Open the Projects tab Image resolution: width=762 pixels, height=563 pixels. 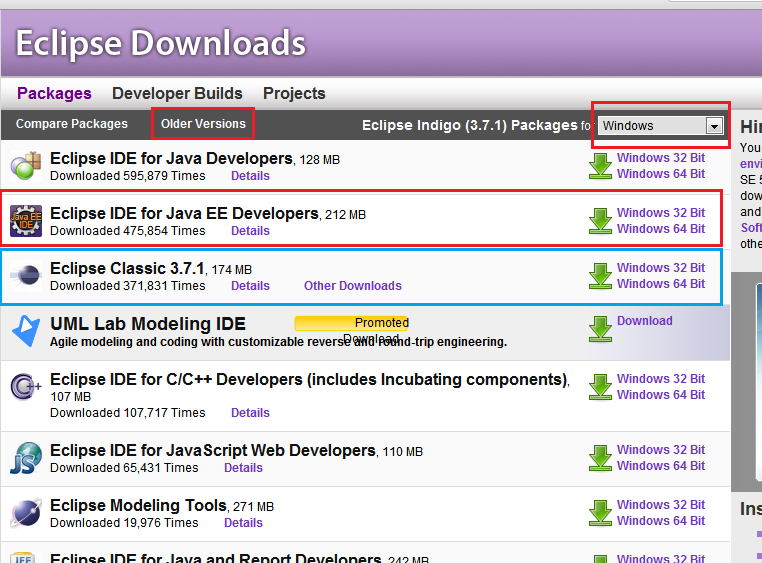[294, 93]
